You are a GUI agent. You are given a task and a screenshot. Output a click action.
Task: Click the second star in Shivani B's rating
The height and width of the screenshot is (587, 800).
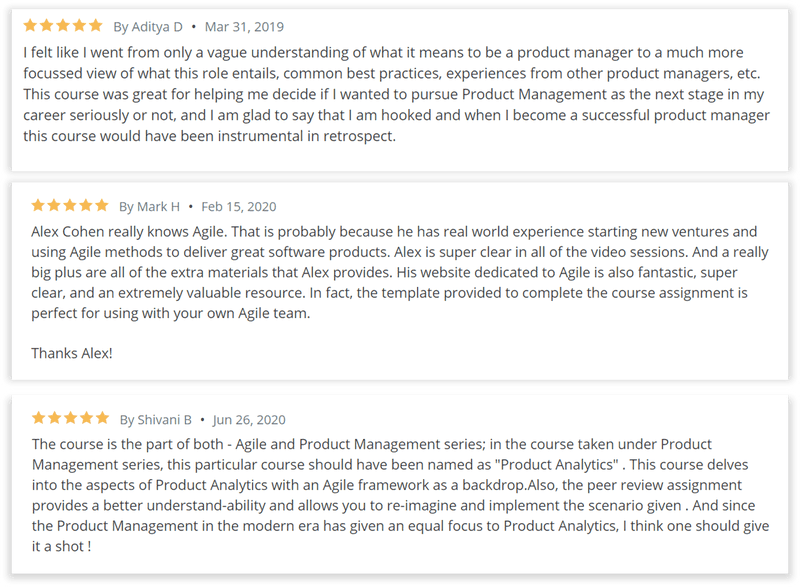tap(55, 418)
